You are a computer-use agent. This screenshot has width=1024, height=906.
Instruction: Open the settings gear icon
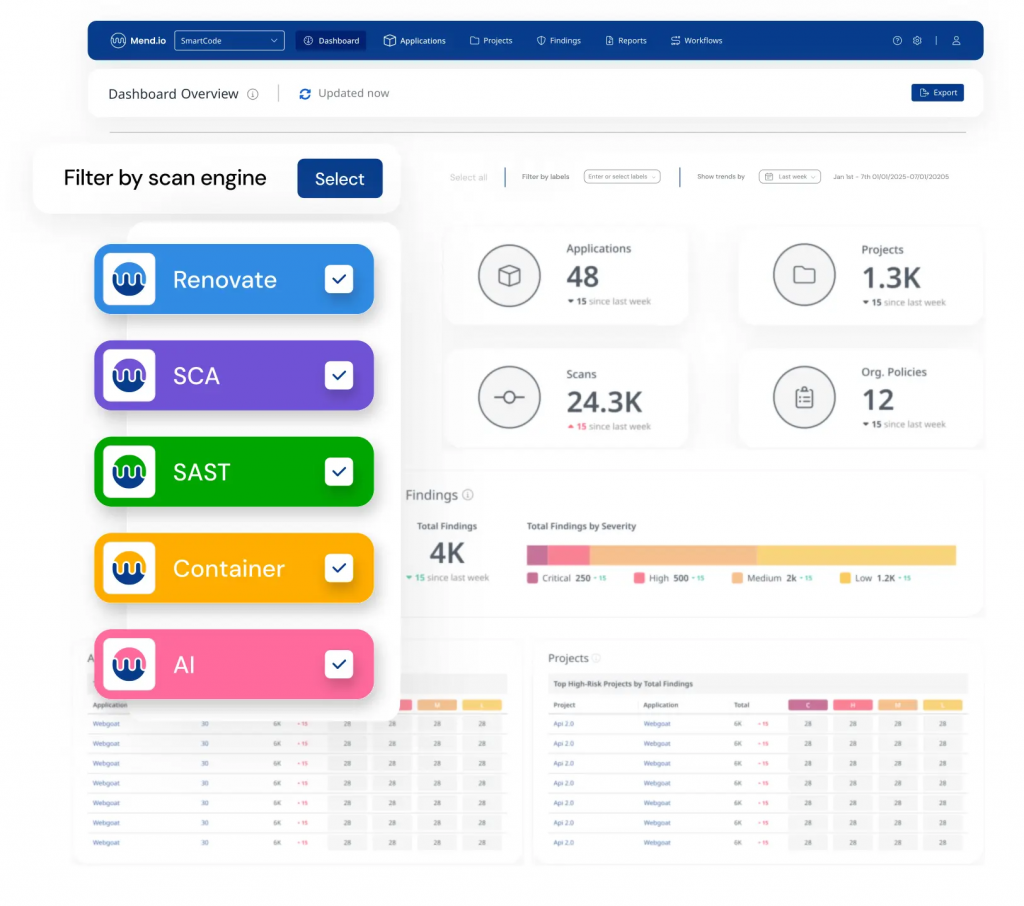(917, 40)
